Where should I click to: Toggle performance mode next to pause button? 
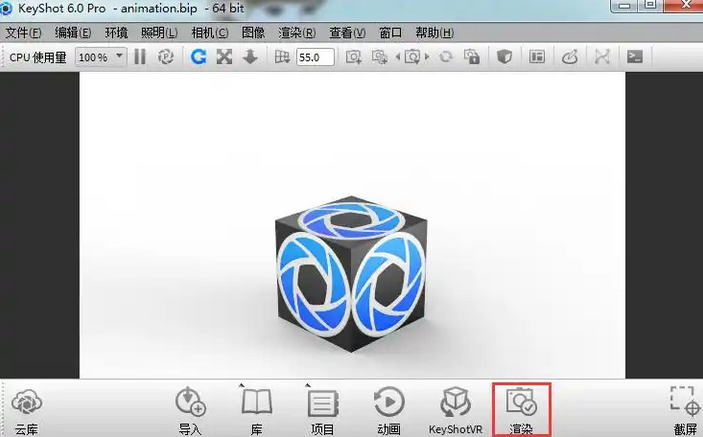(167, 57)
